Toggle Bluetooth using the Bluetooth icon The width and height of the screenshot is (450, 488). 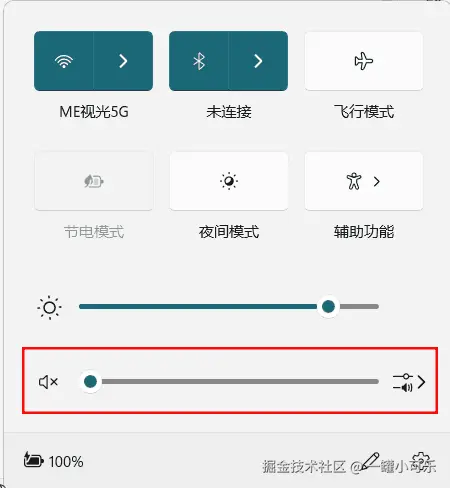click(x=199, y=61)
